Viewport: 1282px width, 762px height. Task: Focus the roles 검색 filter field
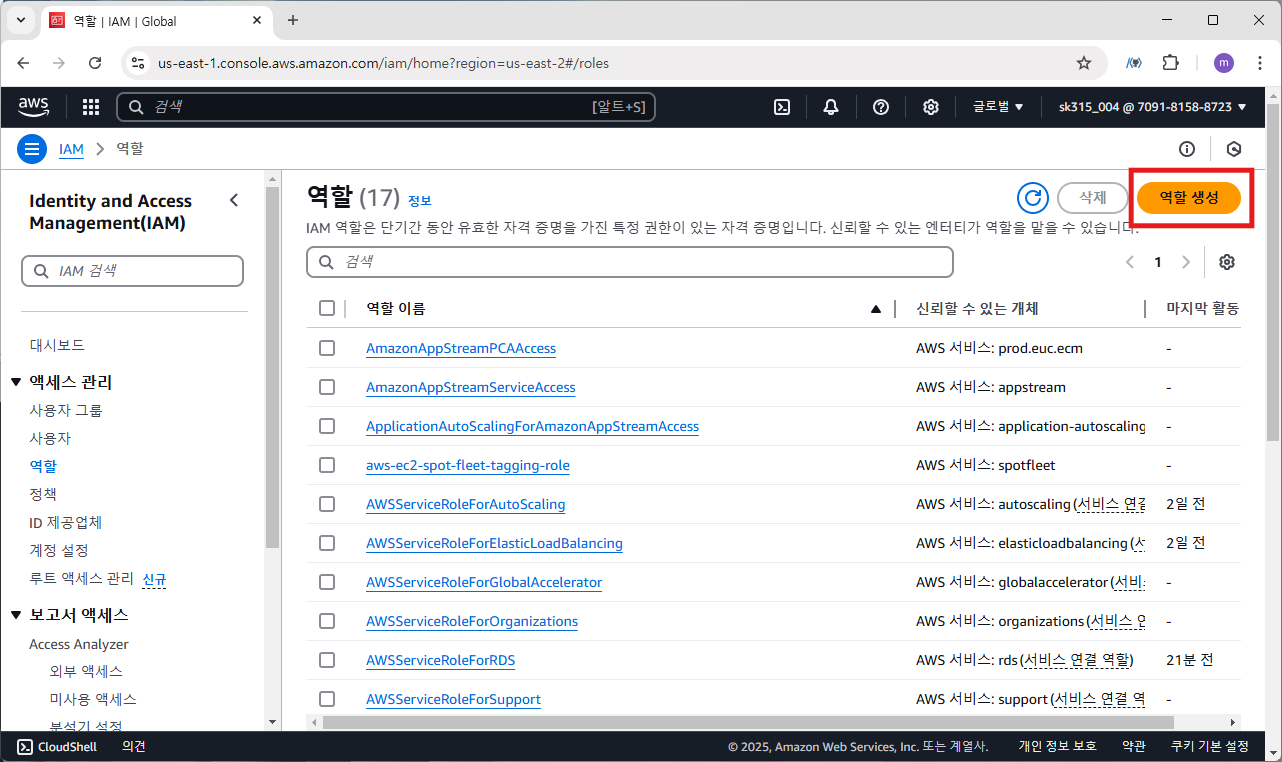(630, 262)
